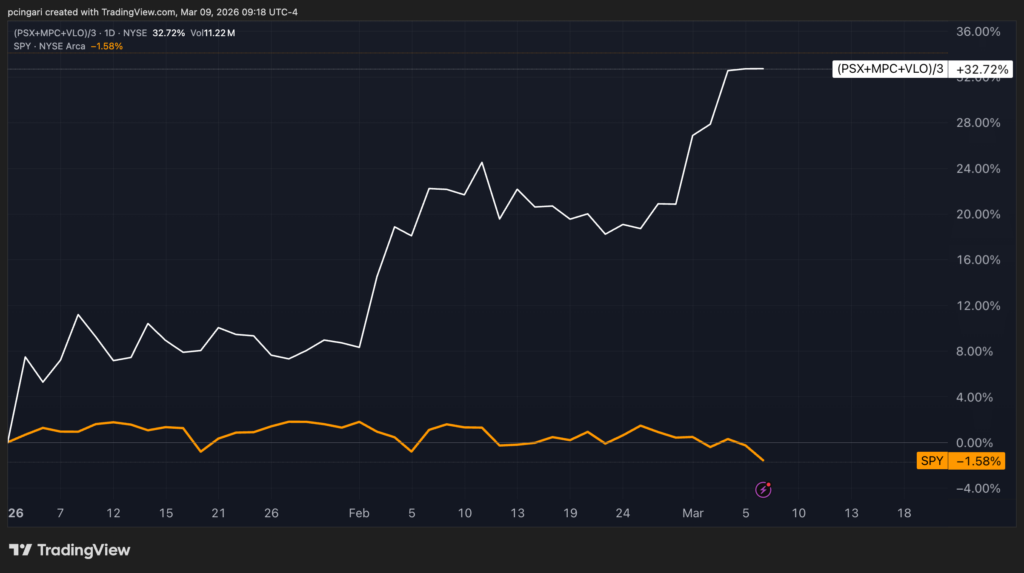Click the 18 date at axis end
This screenshot has width=1024, height=573.
point(905,513)
